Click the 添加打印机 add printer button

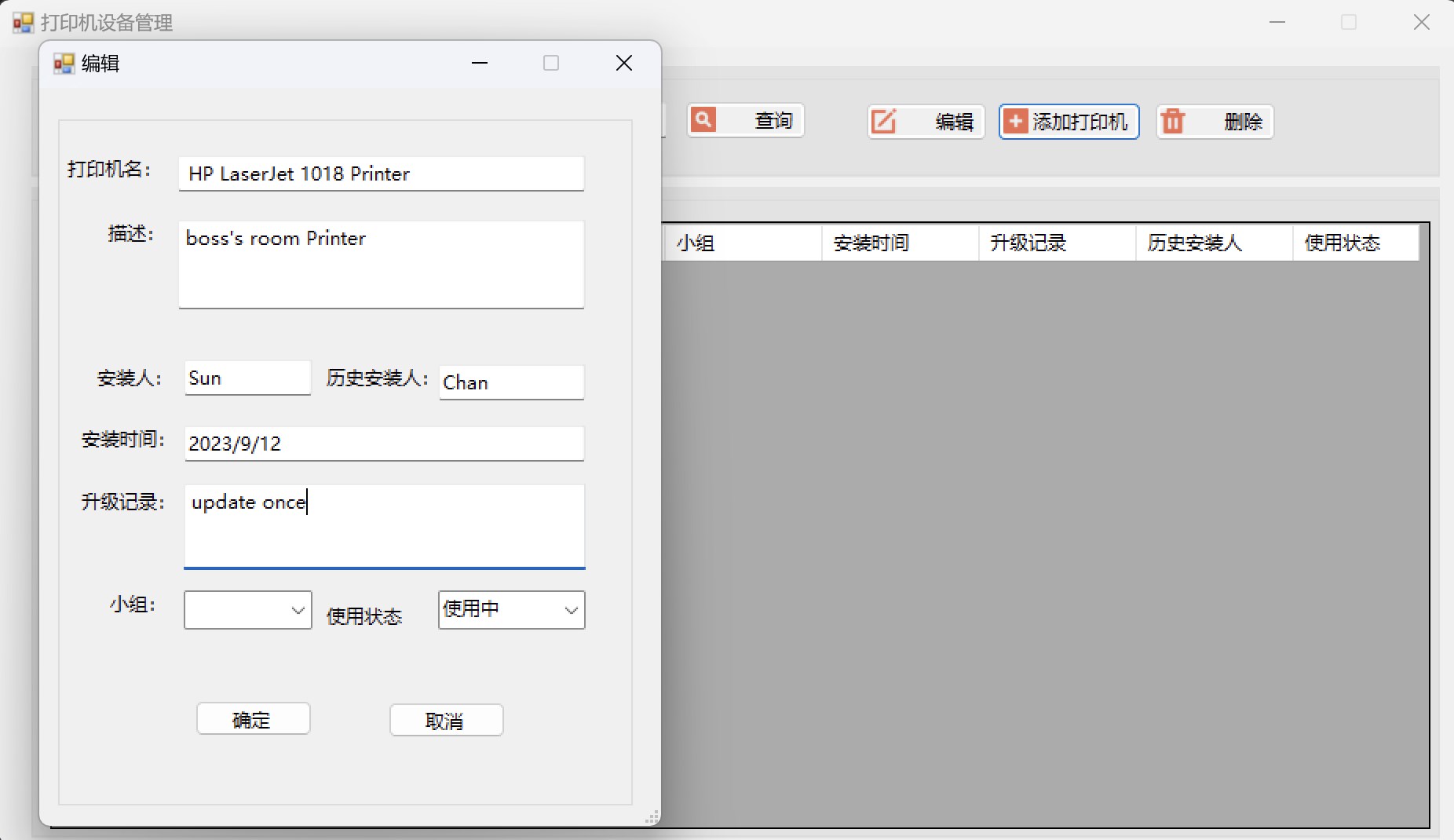(1069, 122)
